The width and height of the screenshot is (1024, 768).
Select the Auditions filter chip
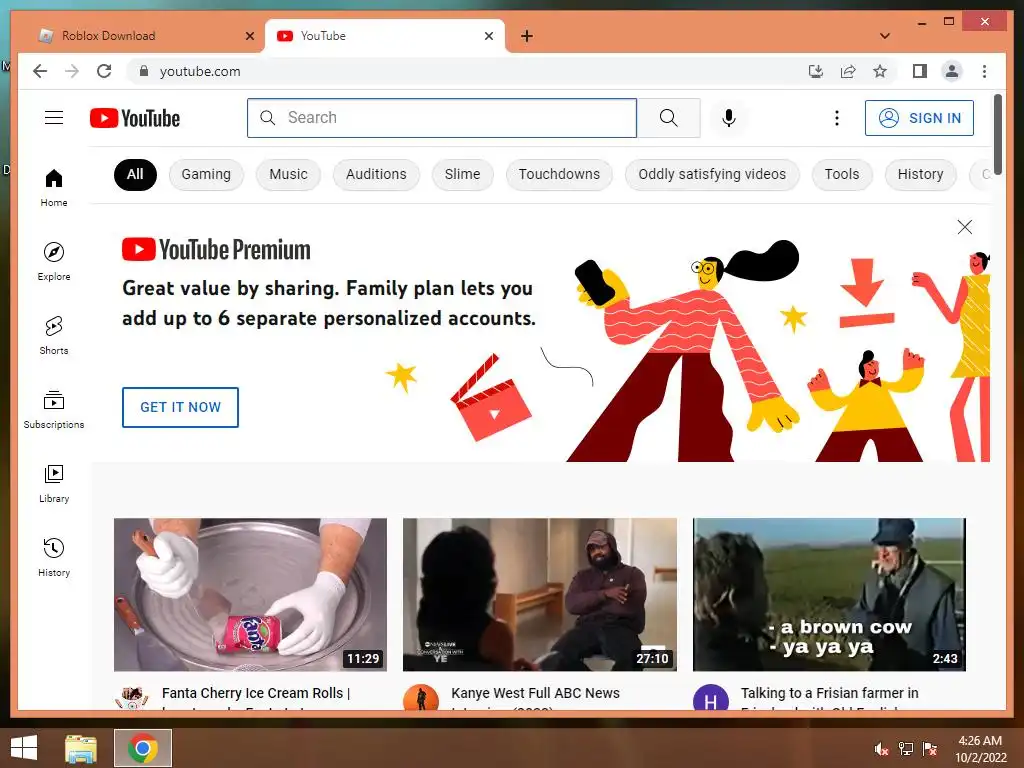(x=376, y=174)
